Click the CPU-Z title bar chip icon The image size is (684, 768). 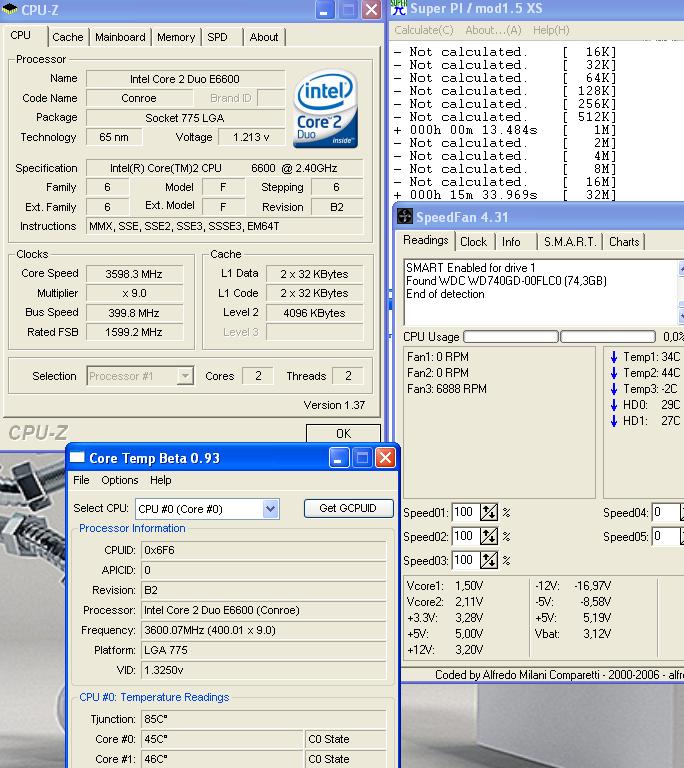[x=10, y=9]
